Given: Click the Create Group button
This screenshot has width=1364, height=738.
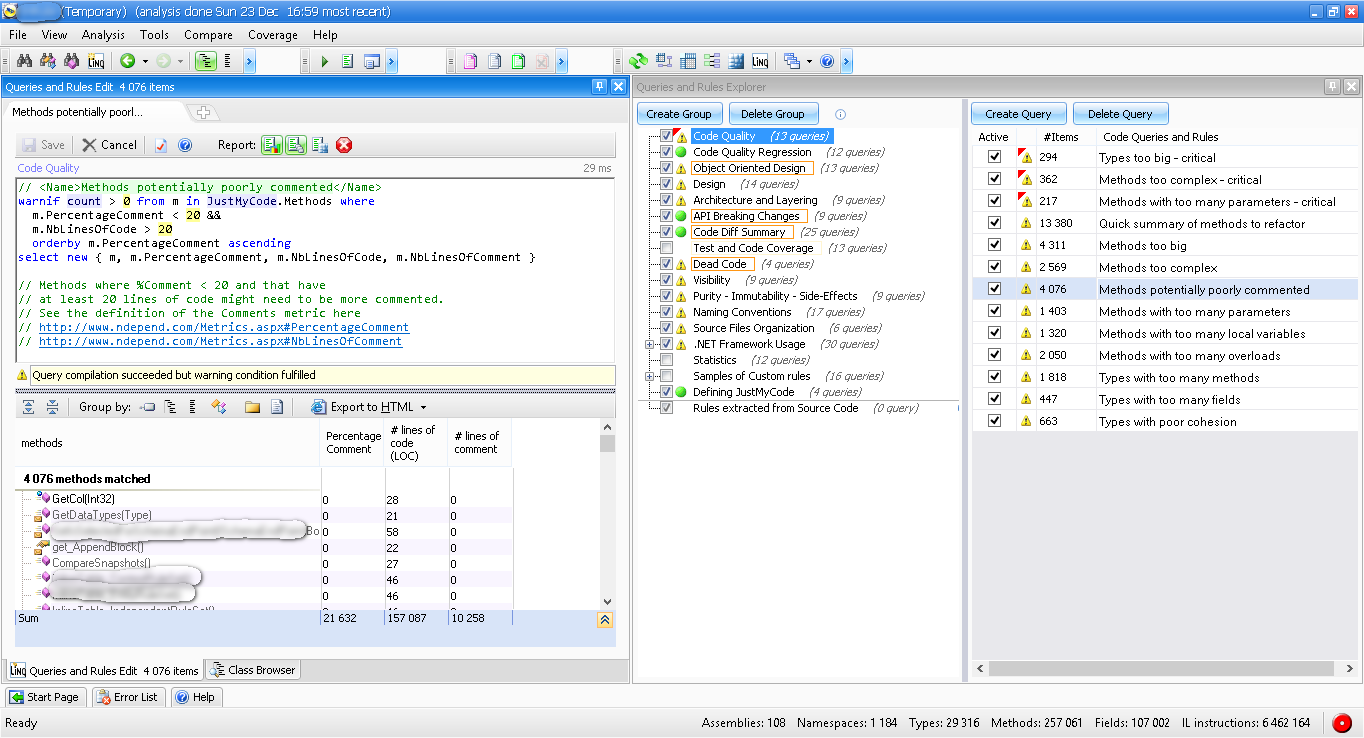Looking at the screenshot, I should click(x=679, y=114).
